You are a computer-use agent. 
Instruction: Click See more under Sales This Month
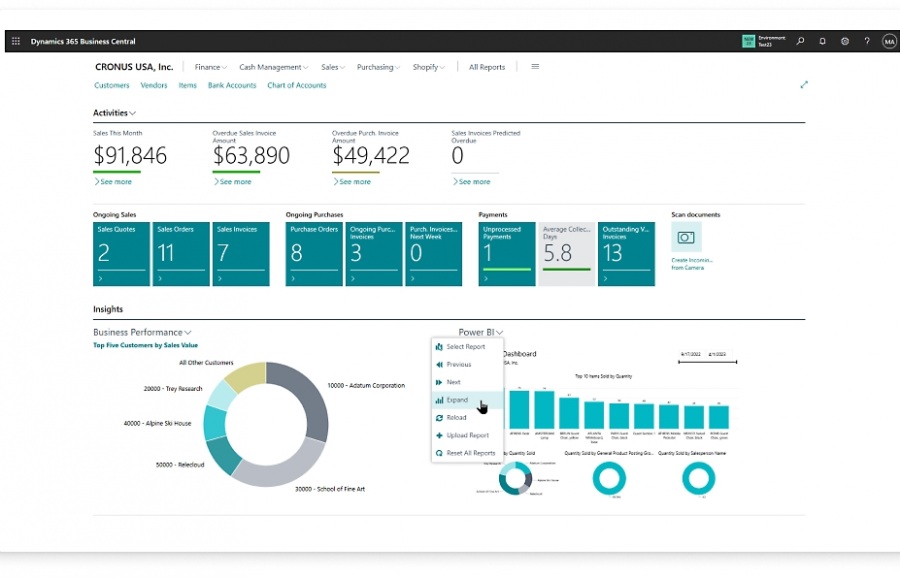(x=117, y=182)
